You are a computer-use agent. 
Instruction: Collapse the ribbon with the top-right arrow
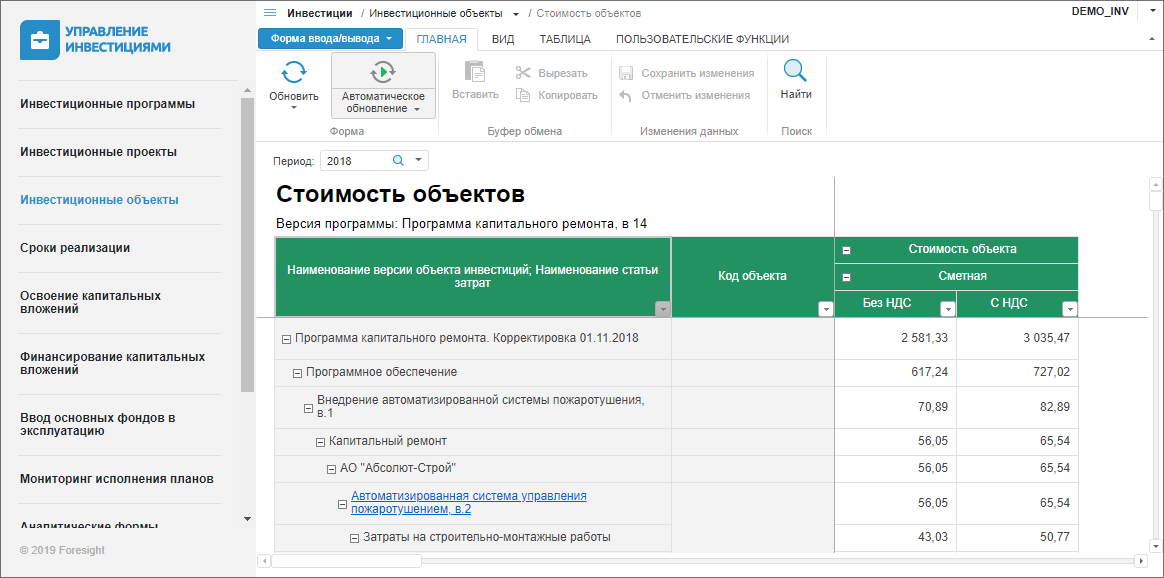click(x=1151, y=39)
